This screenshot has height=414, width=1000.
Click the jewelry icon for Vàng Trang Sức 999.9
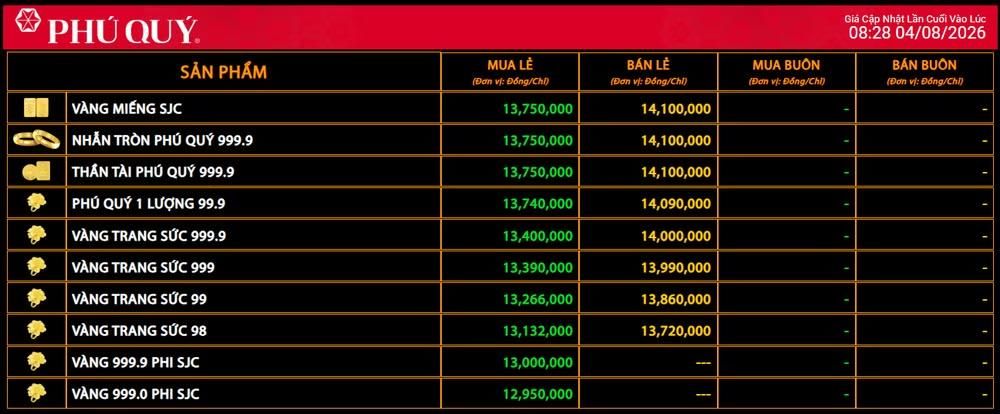coord(36,235)
